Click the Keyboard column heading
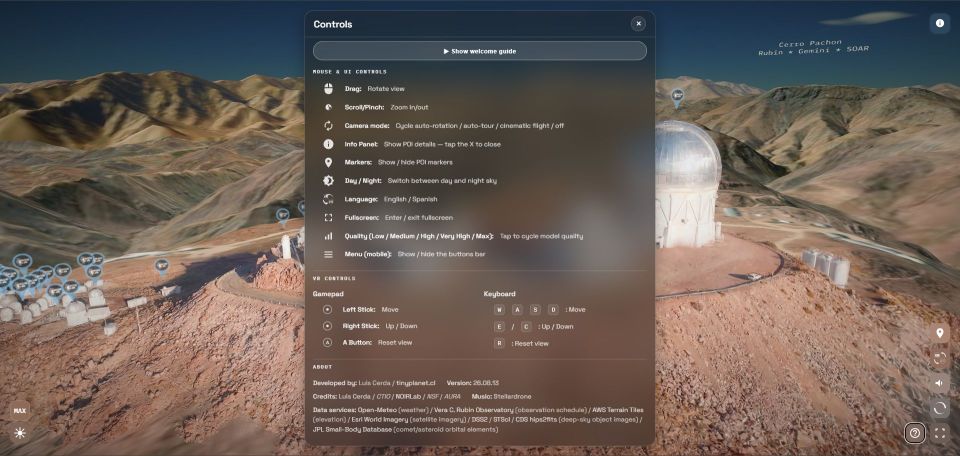Image resolution: width=960 pixels, height=456 pixels. coord(500,294)
